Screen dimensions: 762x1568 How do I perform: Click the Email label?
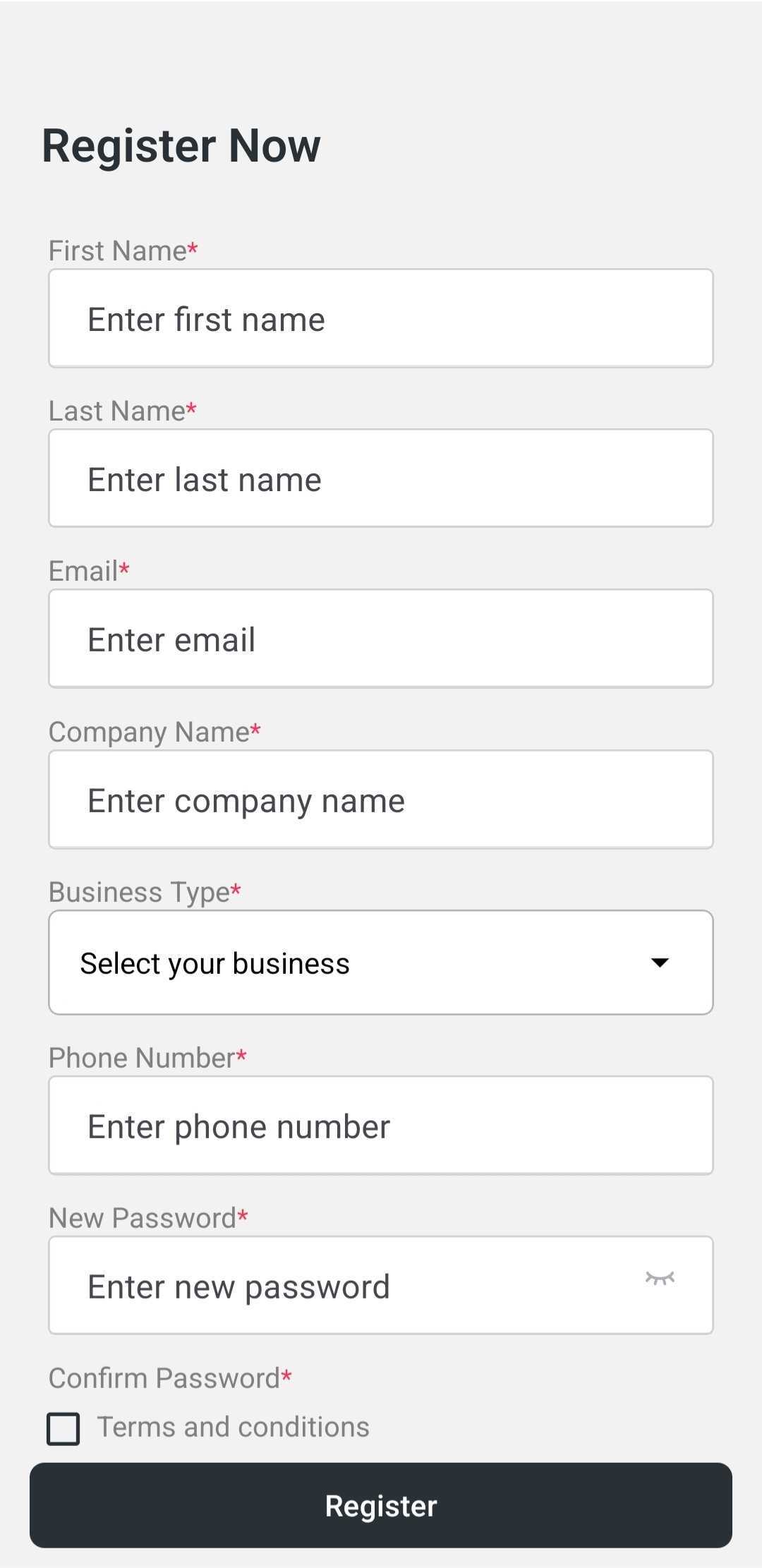pos(89,571)
